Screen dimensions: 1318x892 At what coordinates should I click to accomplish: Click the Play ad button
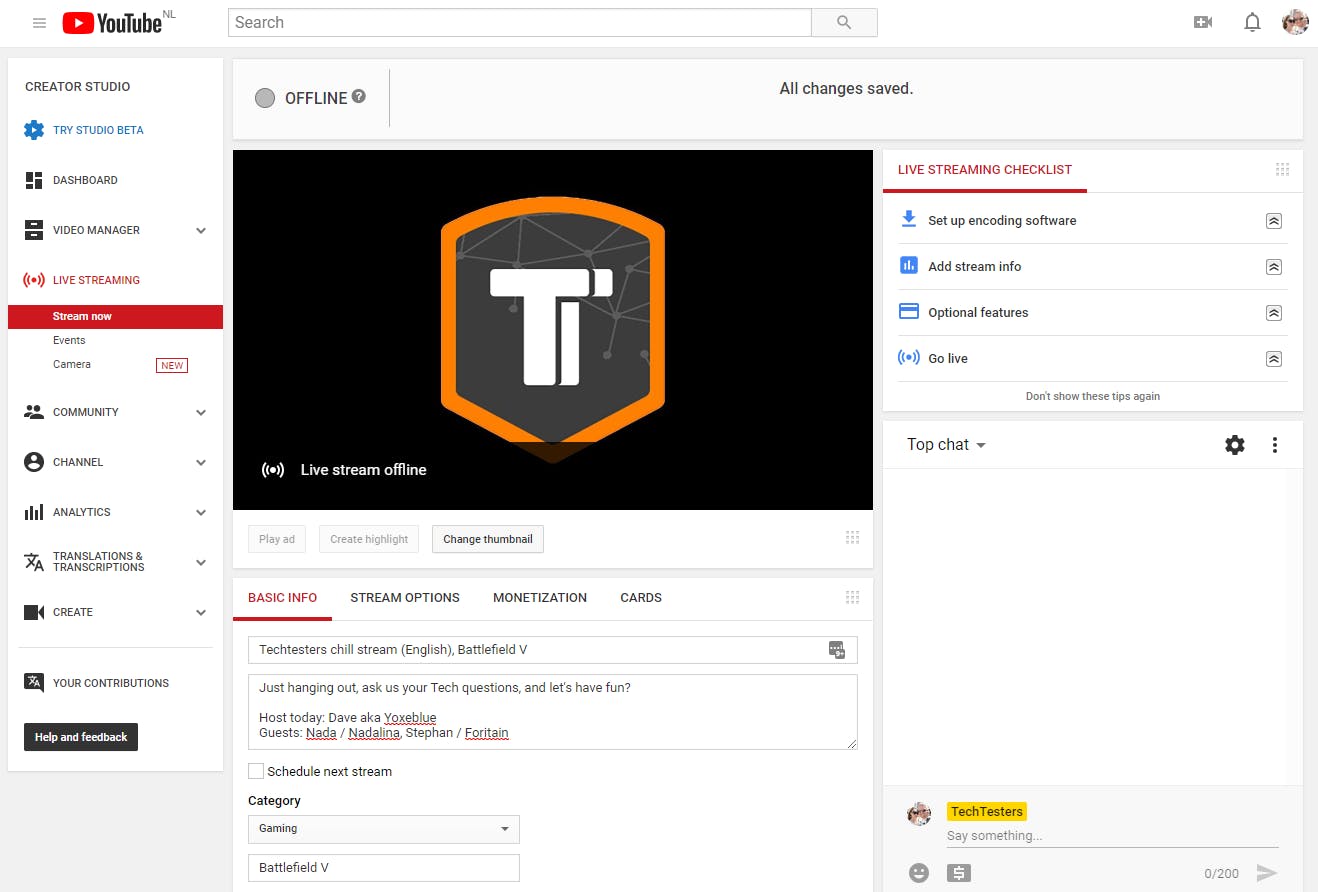pos(277,539)
